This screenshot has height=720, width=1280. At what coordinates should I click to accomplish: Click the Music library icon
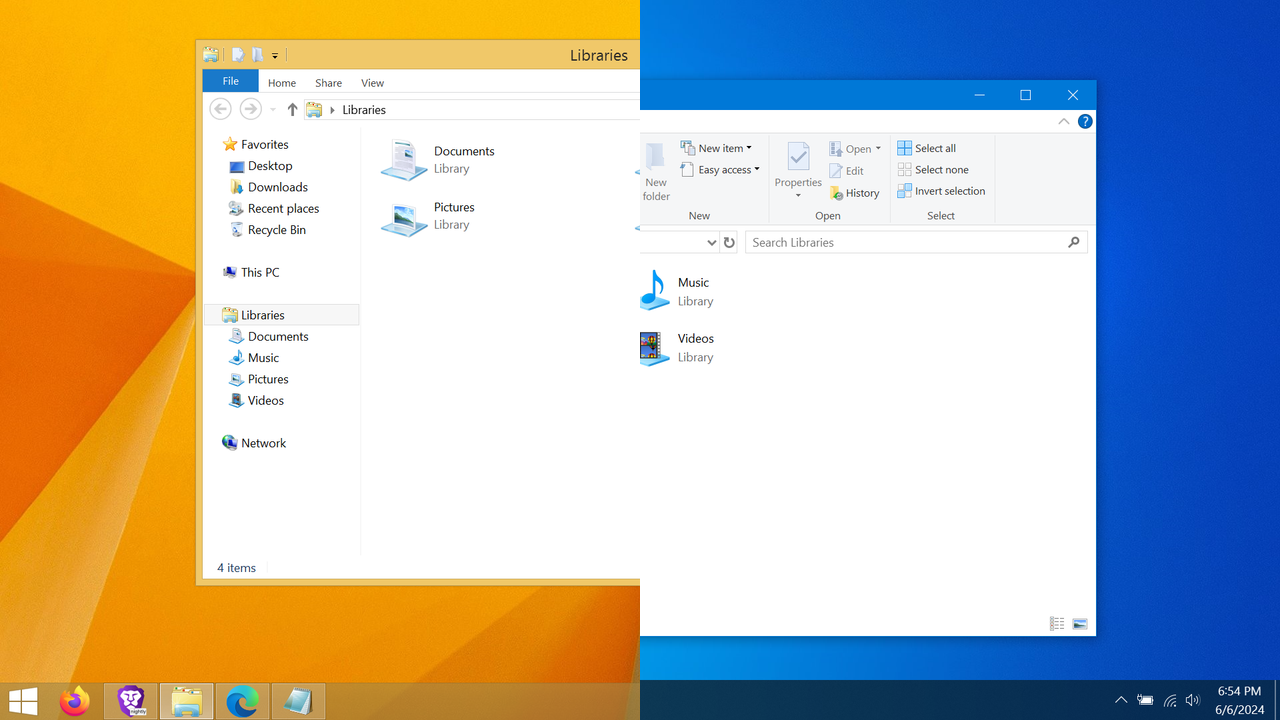tap(654, 290)
